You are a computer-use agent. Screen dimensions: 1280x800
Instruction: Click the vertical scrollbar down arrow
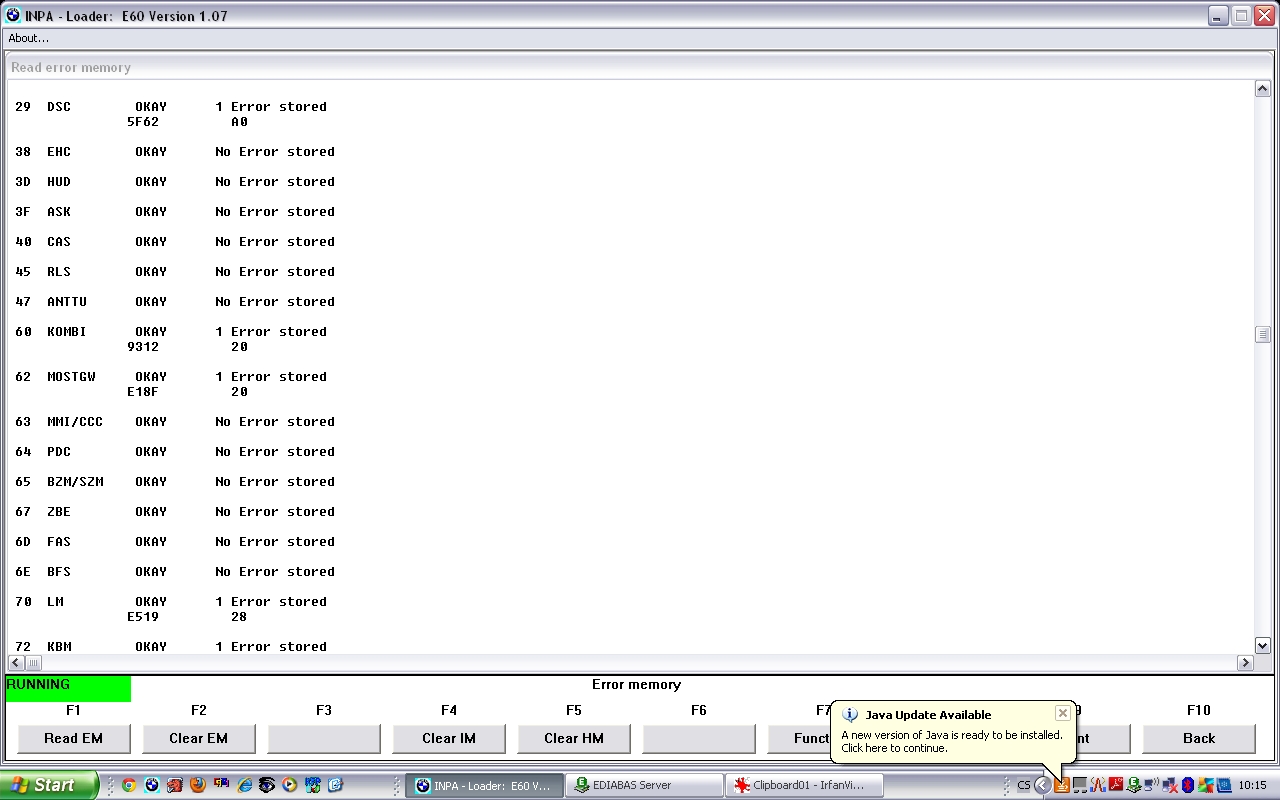click(x=1262, y=646)
